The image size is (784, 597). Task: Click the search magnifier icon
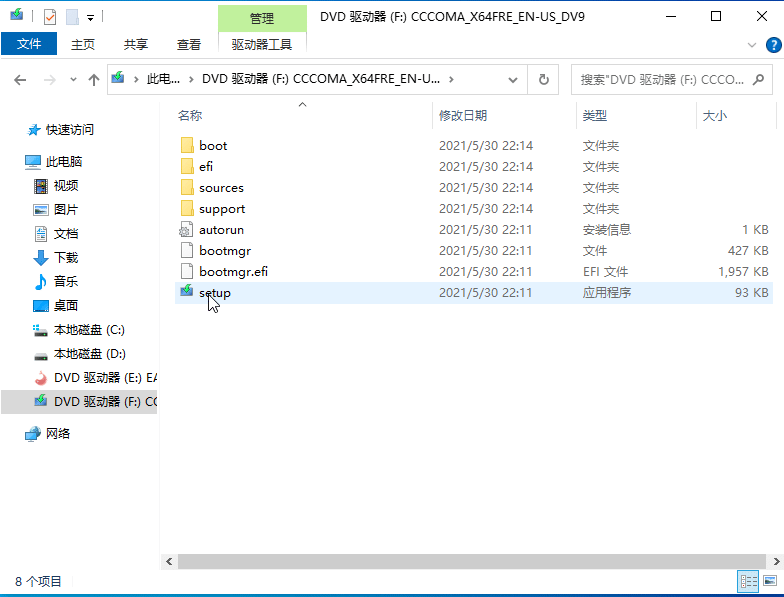[x=758, y=80]
